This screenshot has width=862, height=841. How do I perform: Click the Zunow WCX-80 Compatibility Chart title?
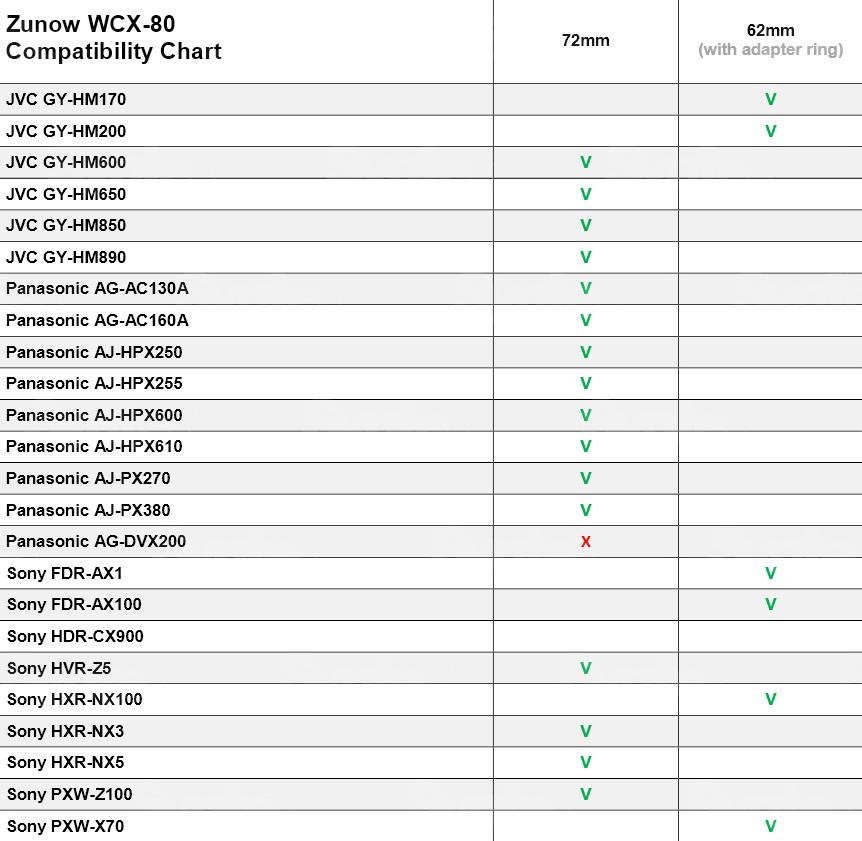pyautogui.click(x=114, y=38)
